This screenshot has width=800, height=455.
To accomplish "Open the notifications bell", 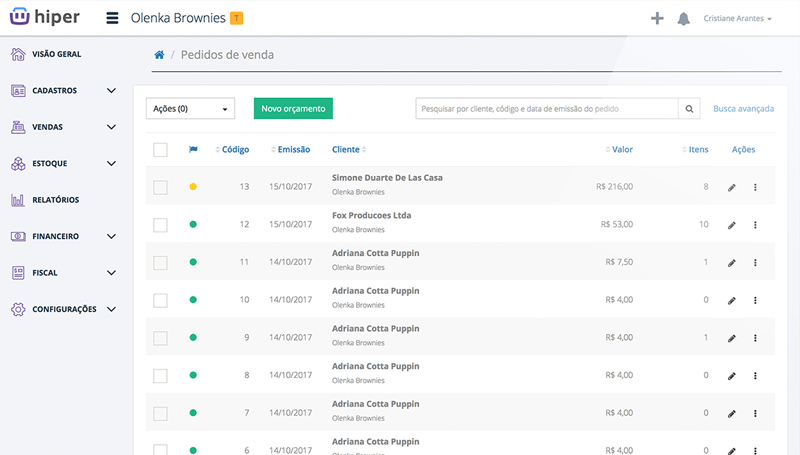I will [684, 18].
